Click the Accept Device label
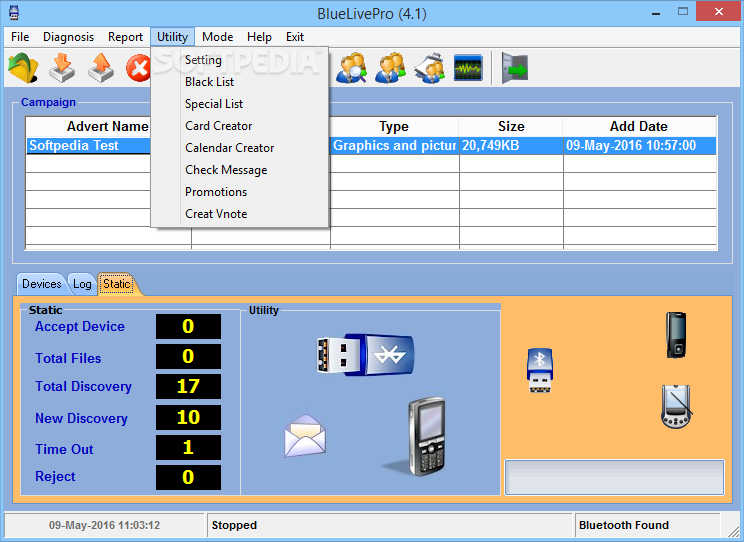 80,327
